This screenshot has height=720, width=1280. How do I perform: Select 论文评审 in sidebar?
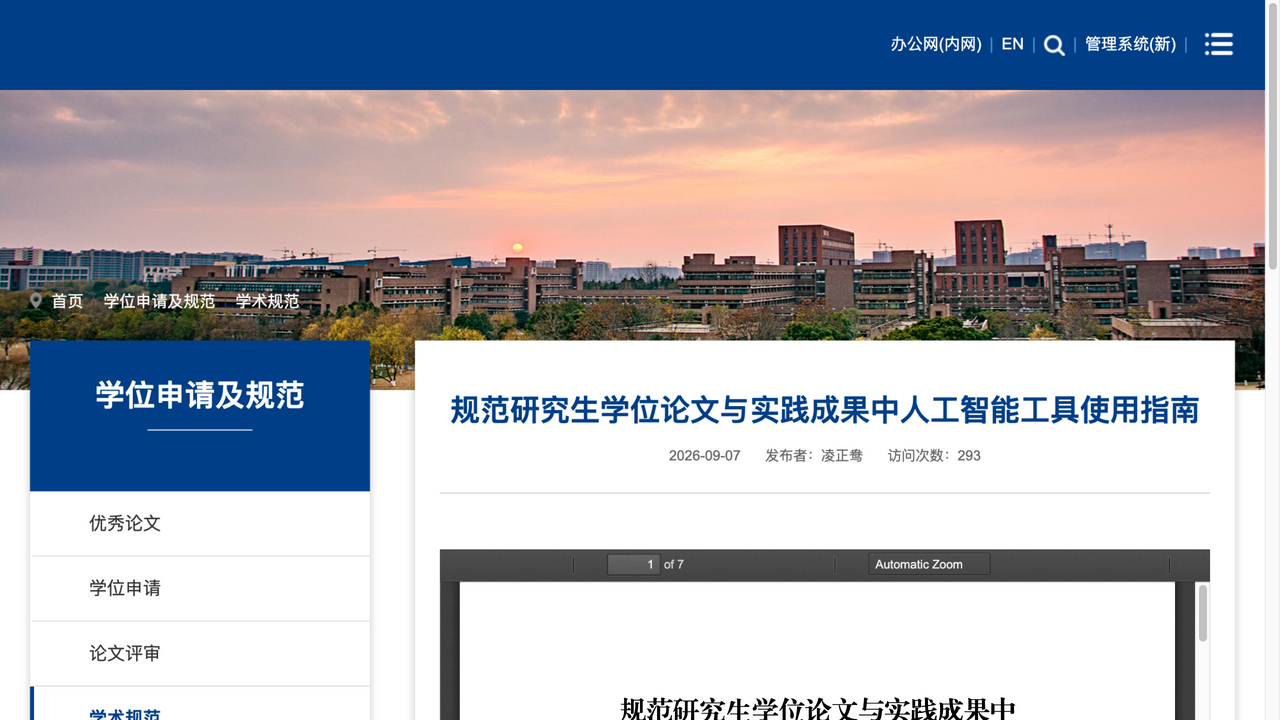pos(200,654)
